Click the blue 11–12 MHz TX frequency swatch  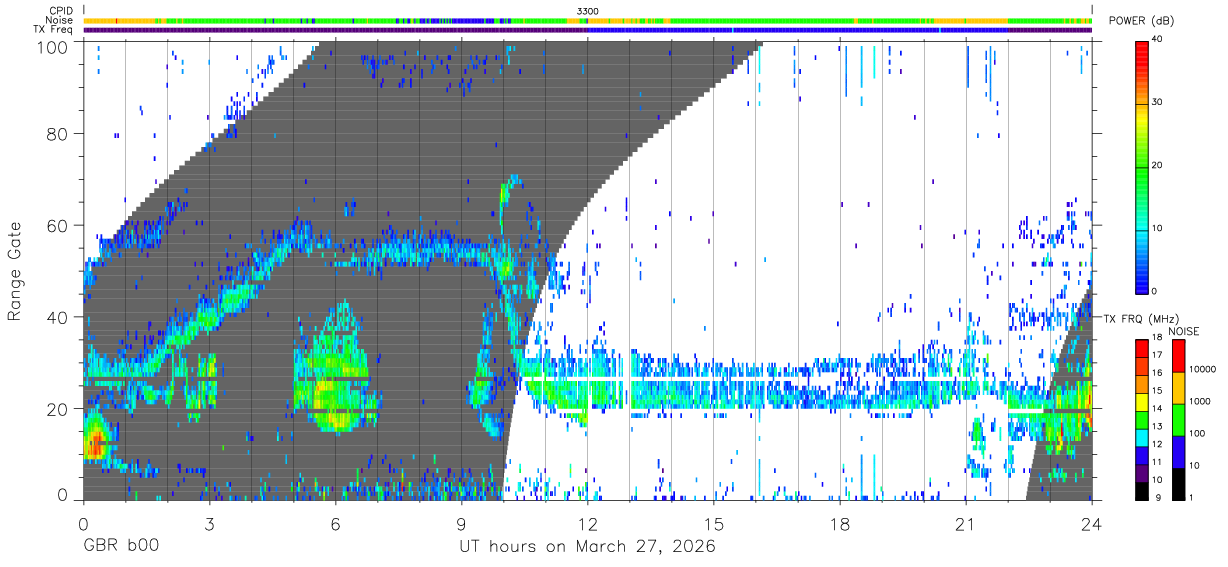(1142, 455)
